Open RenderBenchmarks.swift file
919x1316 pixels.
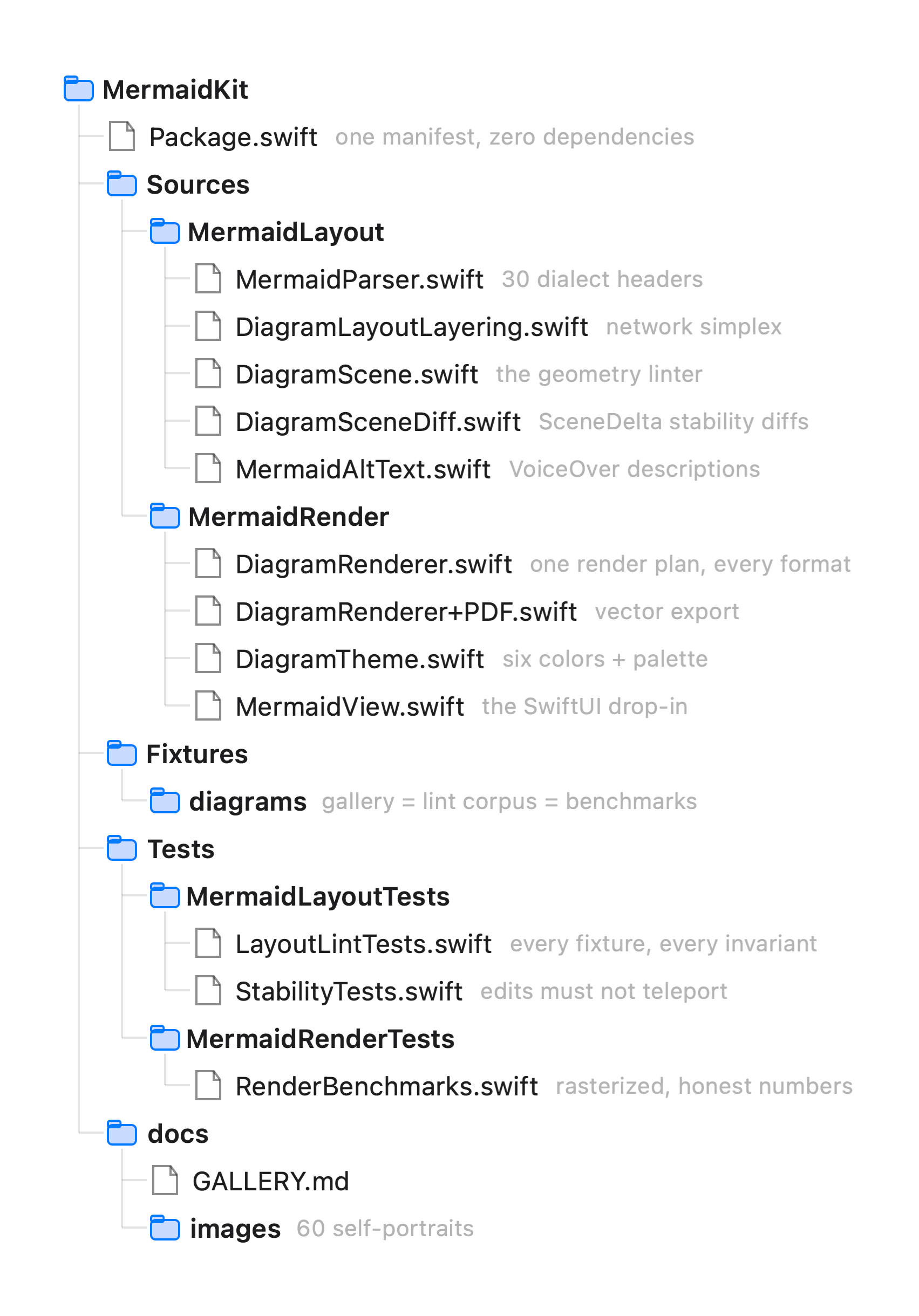pos(386,1086)
